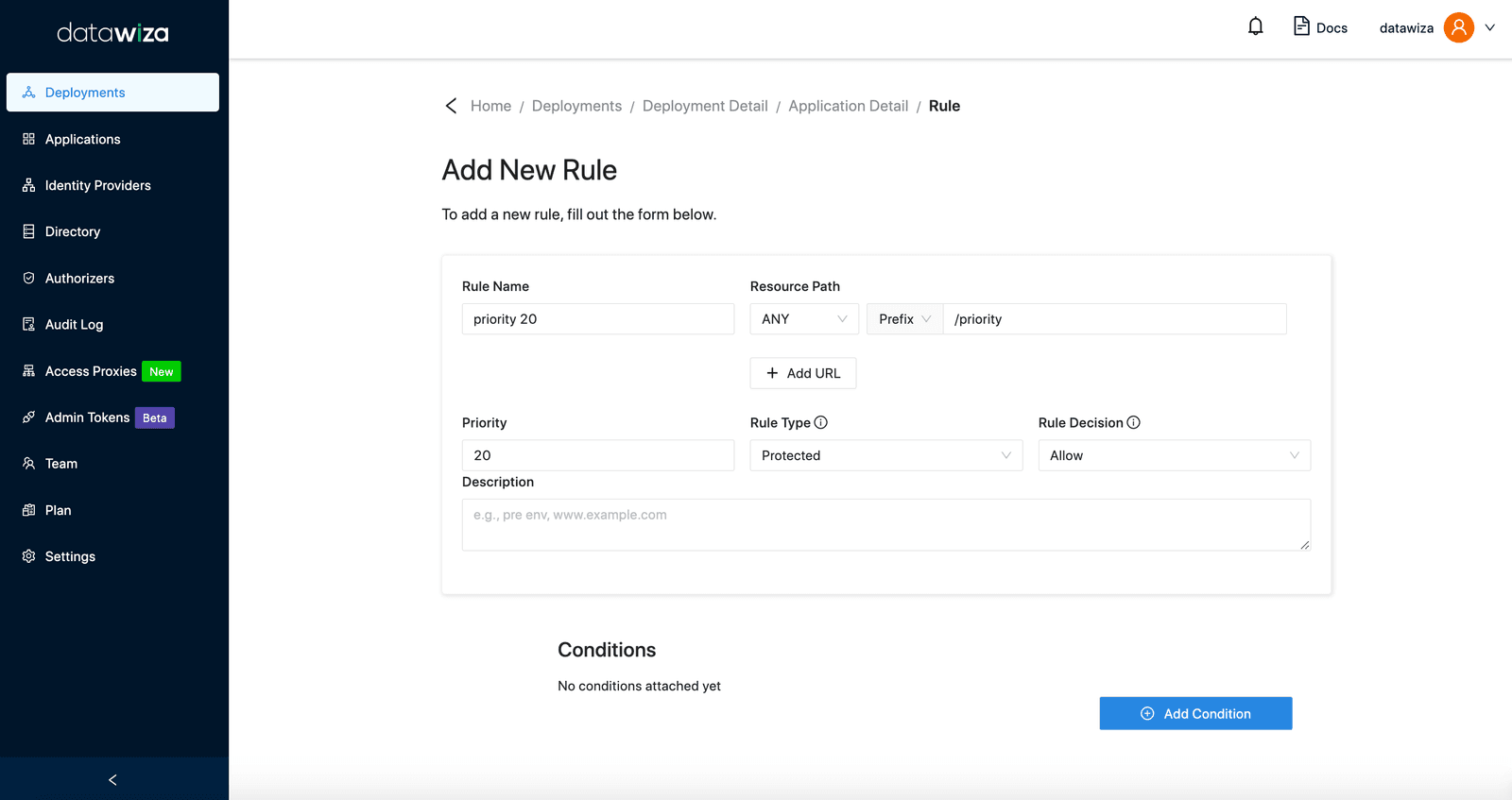
Task: Open the Prefix match dropdown
Action: (x=904, y=319)
